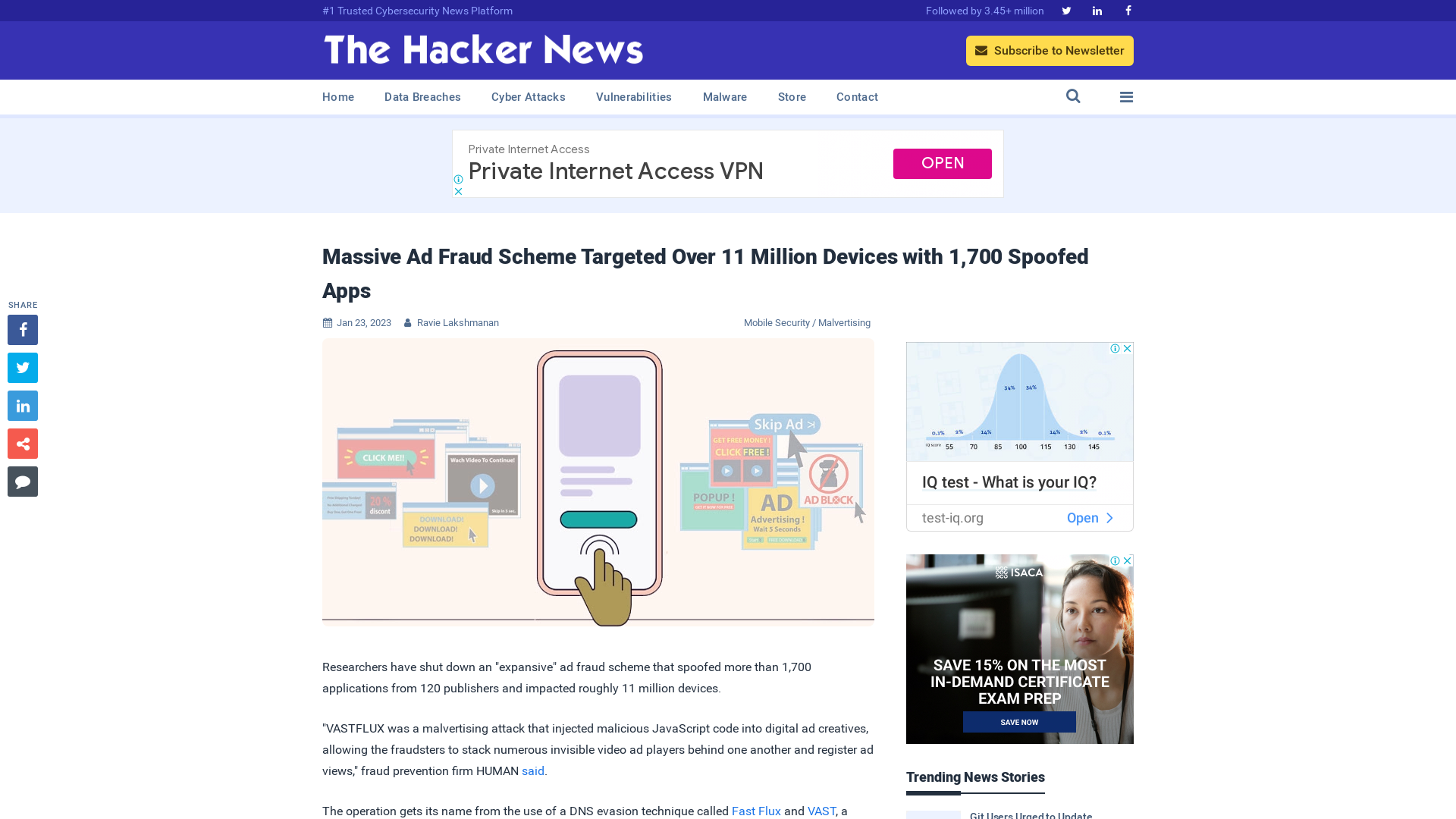The width and height of the screenshot is (1456, 819).
Task: Select the Data Breaches menu item
Action: 422,96
